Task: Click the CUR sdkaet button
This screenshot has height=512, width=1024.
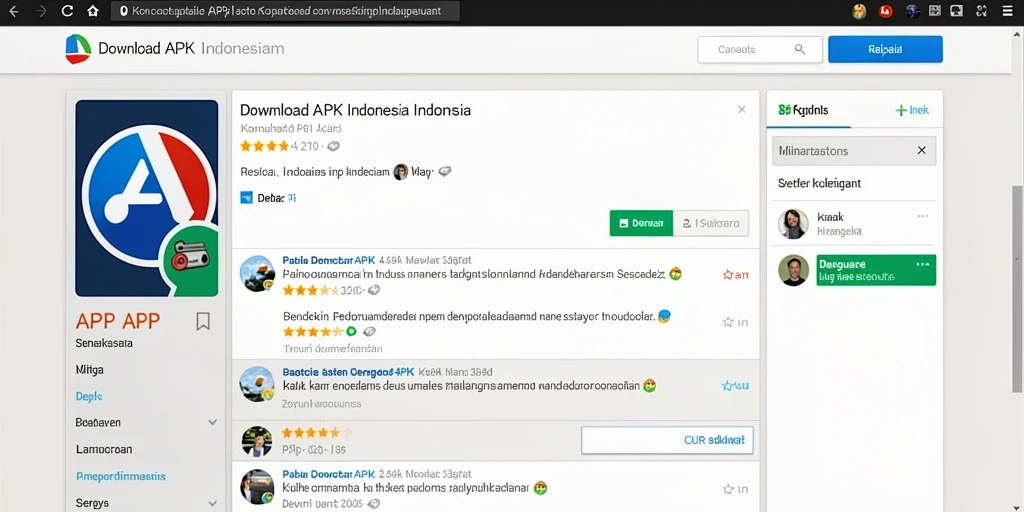Action: 667,440
